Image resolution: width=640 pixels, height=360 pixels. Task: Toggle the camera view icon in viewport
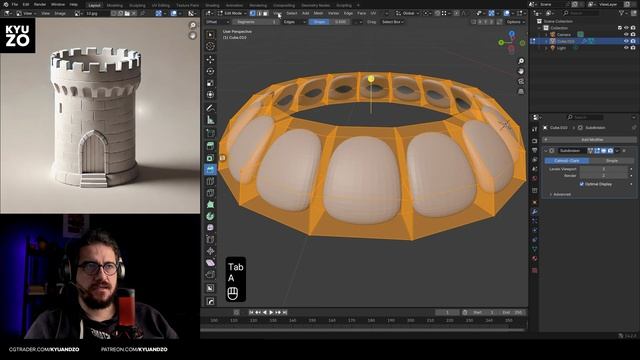(521, 81)
